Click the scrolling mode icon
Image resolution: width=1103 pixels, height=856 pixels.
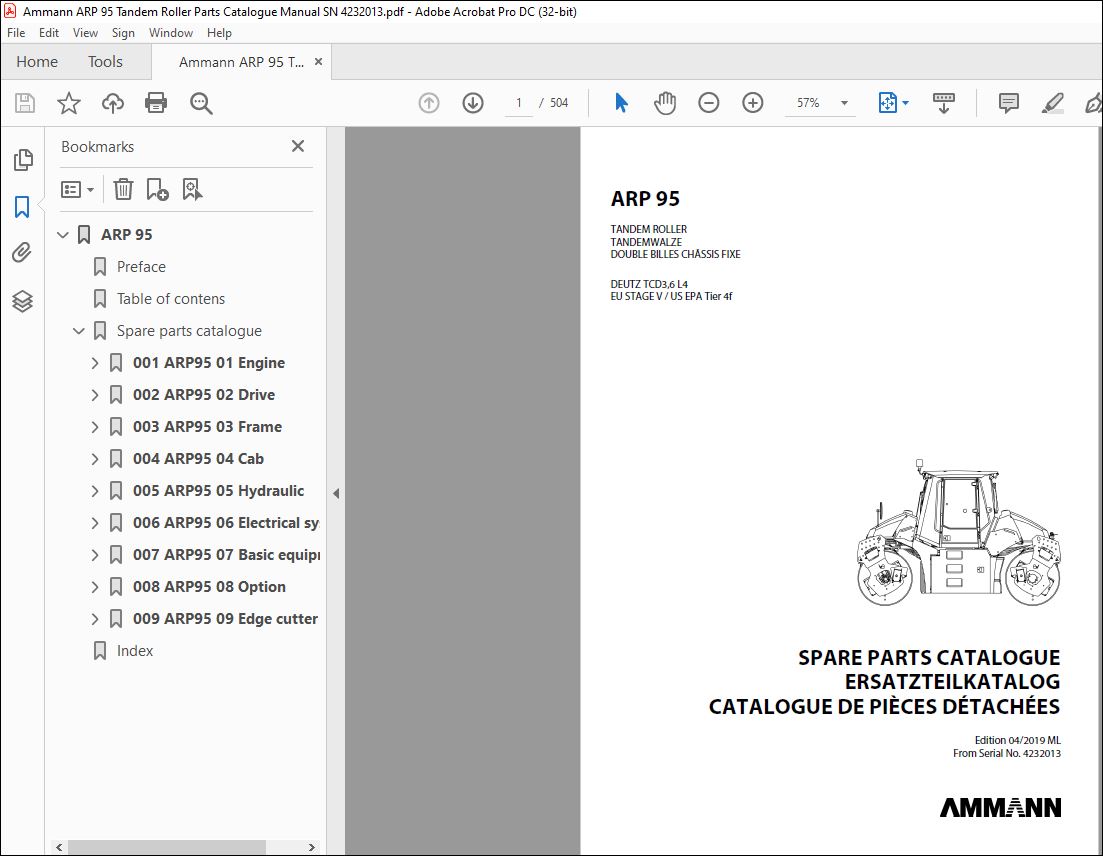point(943,103)
